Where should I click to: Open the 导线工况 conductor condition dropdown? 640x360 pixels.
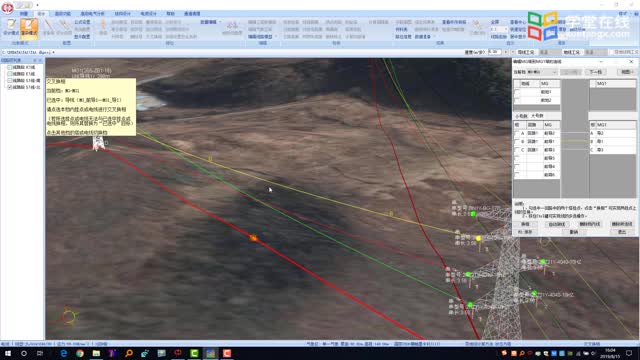click(549, 52)
